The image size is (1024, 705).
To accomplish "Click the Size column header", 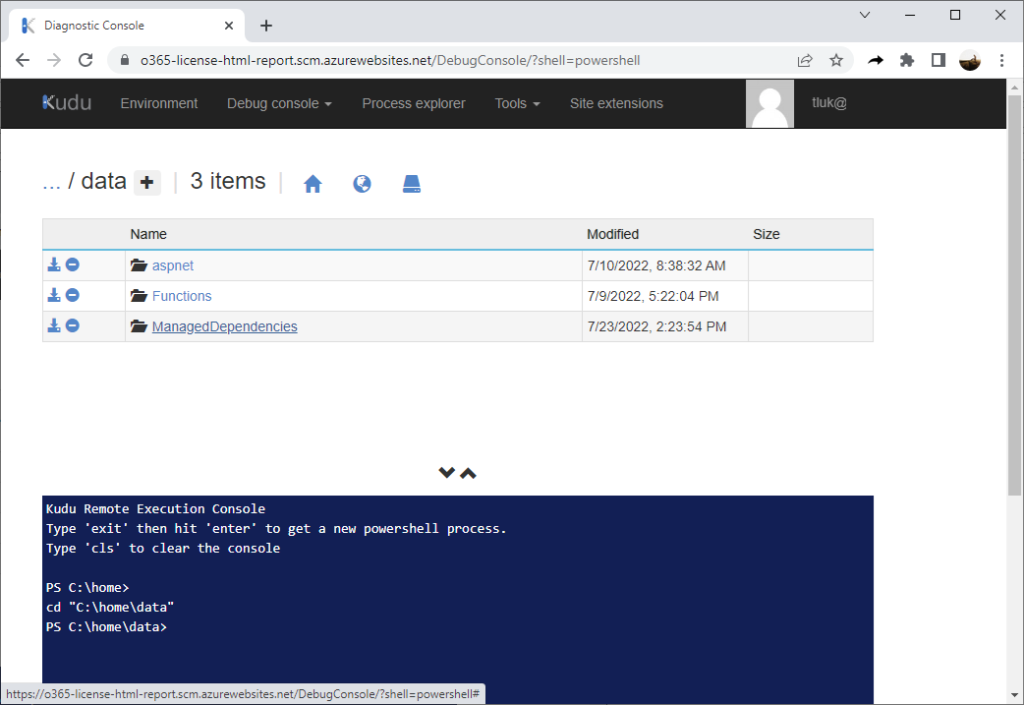I will (x=766, y=234).
